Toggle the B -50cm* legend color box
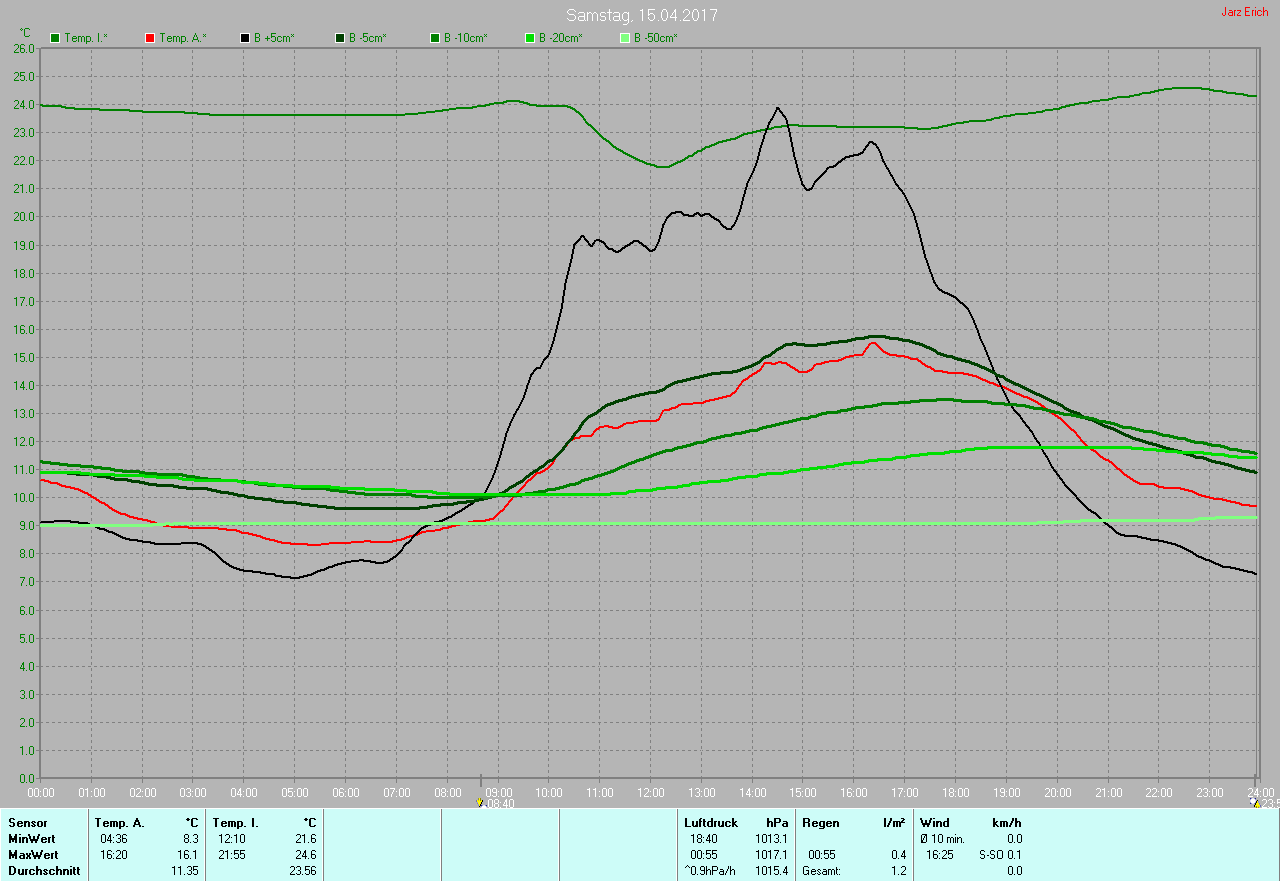Image resolution: width=1280 pixels, height=881 pixels. click(625, 38)
